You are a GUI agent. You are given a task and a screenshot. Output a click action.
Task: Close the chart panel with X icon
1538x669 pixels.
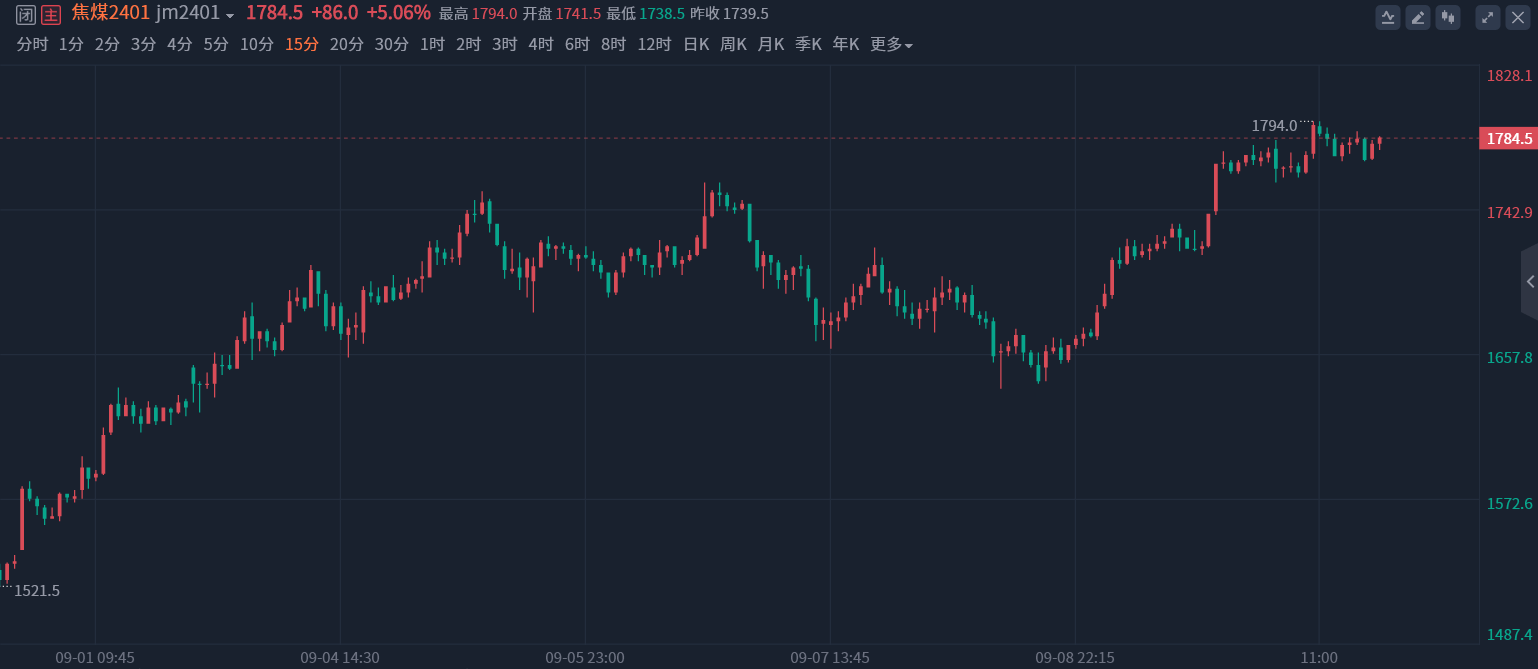point(1518,17)
